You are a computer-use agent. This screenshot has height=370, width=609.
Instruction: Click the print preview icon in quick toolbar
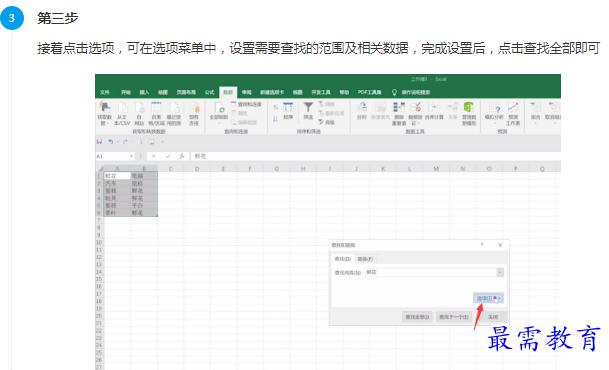click(x=140, y=142)
